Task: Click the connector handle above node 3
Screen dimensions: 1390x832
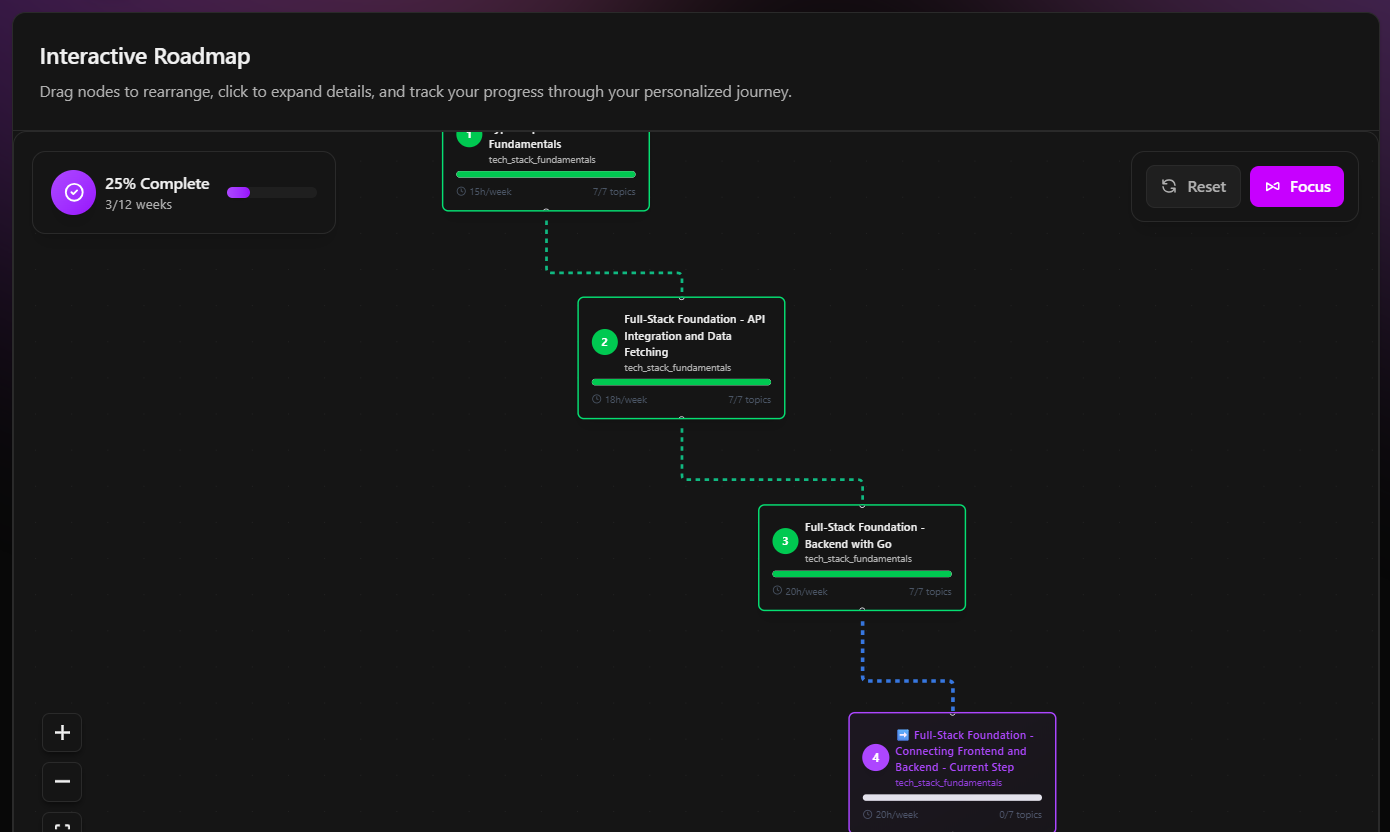Action: click(x=862, y=505)
